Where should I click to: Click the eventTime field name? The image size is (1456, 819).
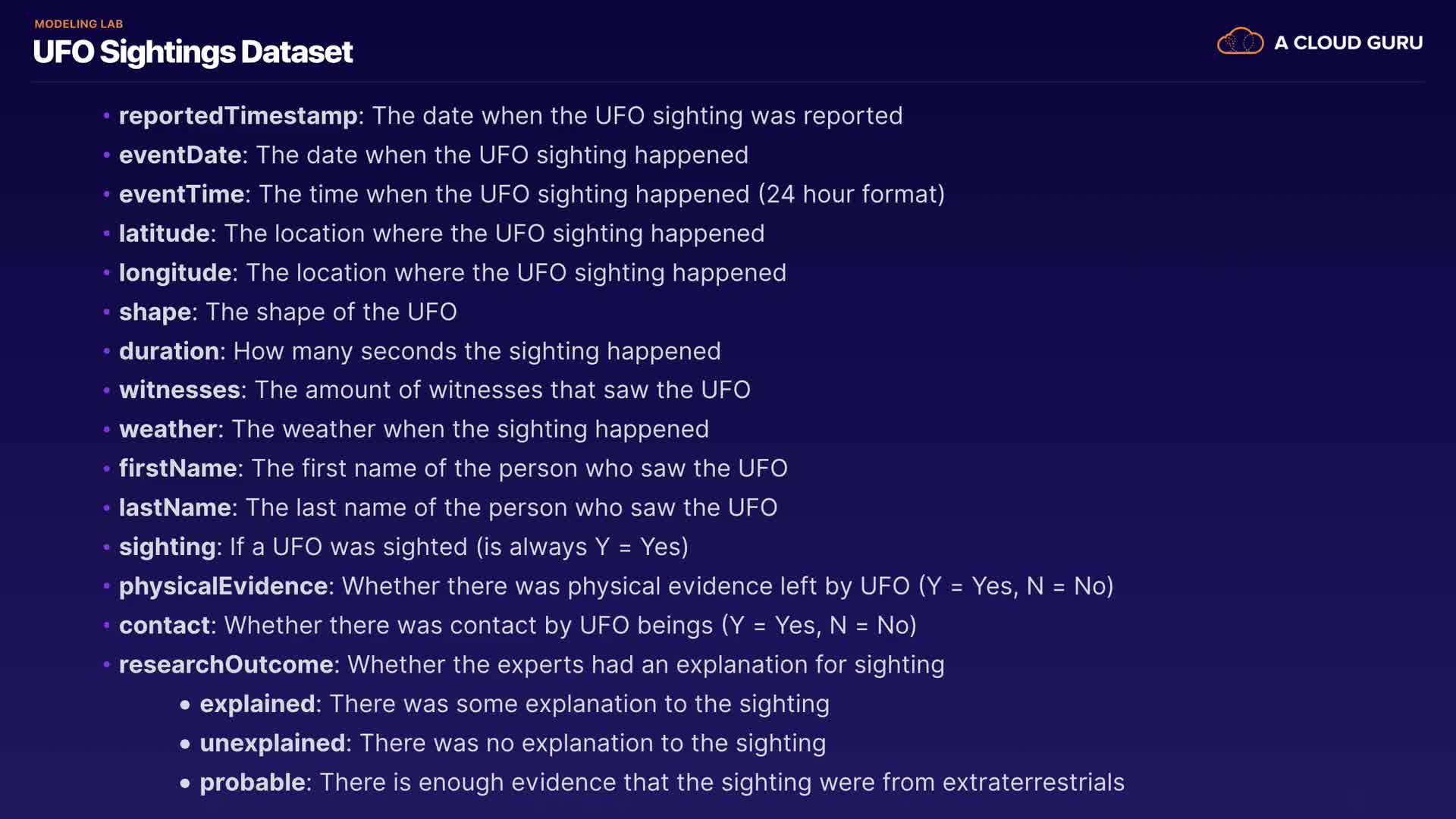181,195
